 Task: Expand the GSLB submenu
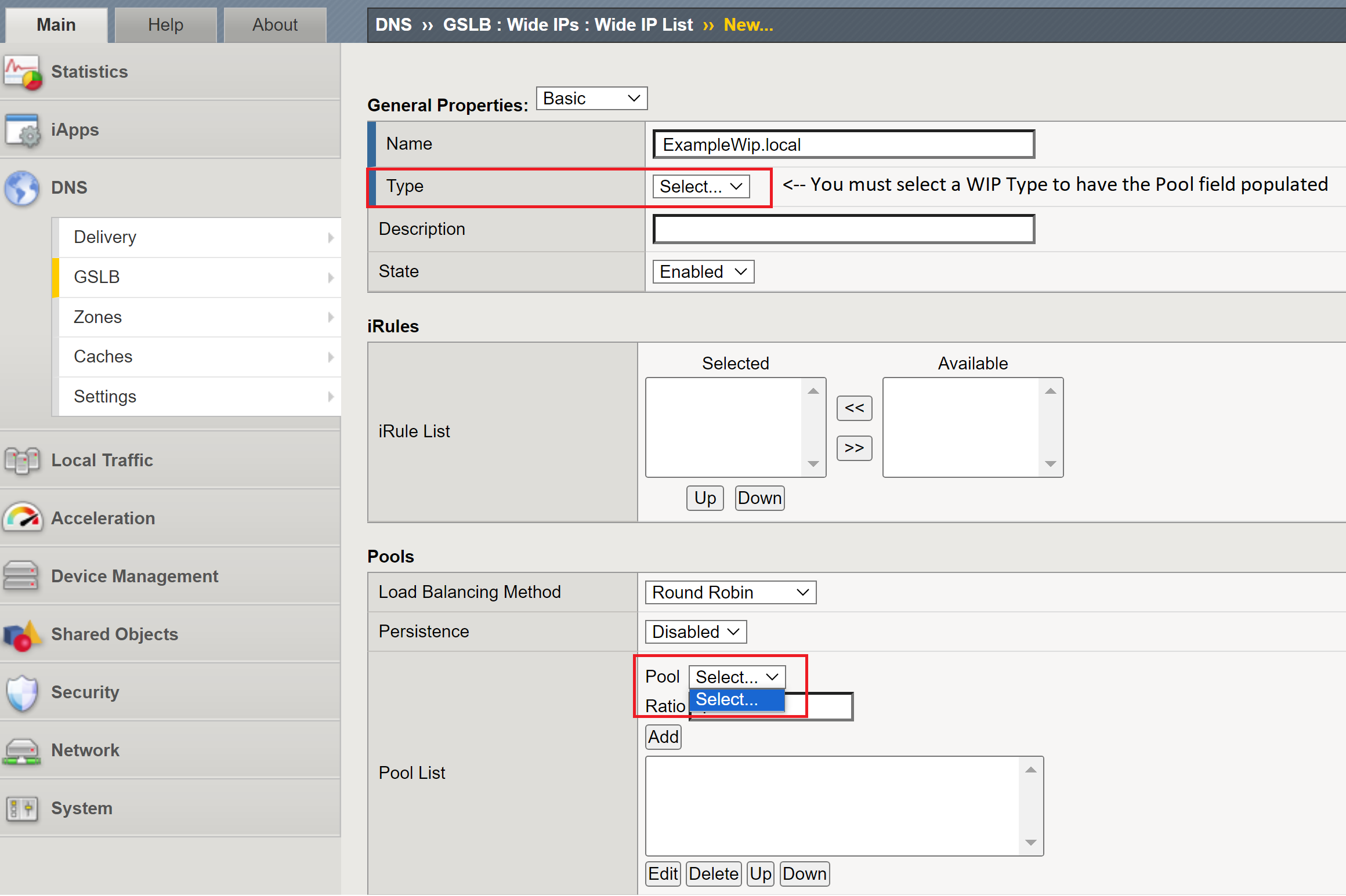97,277
